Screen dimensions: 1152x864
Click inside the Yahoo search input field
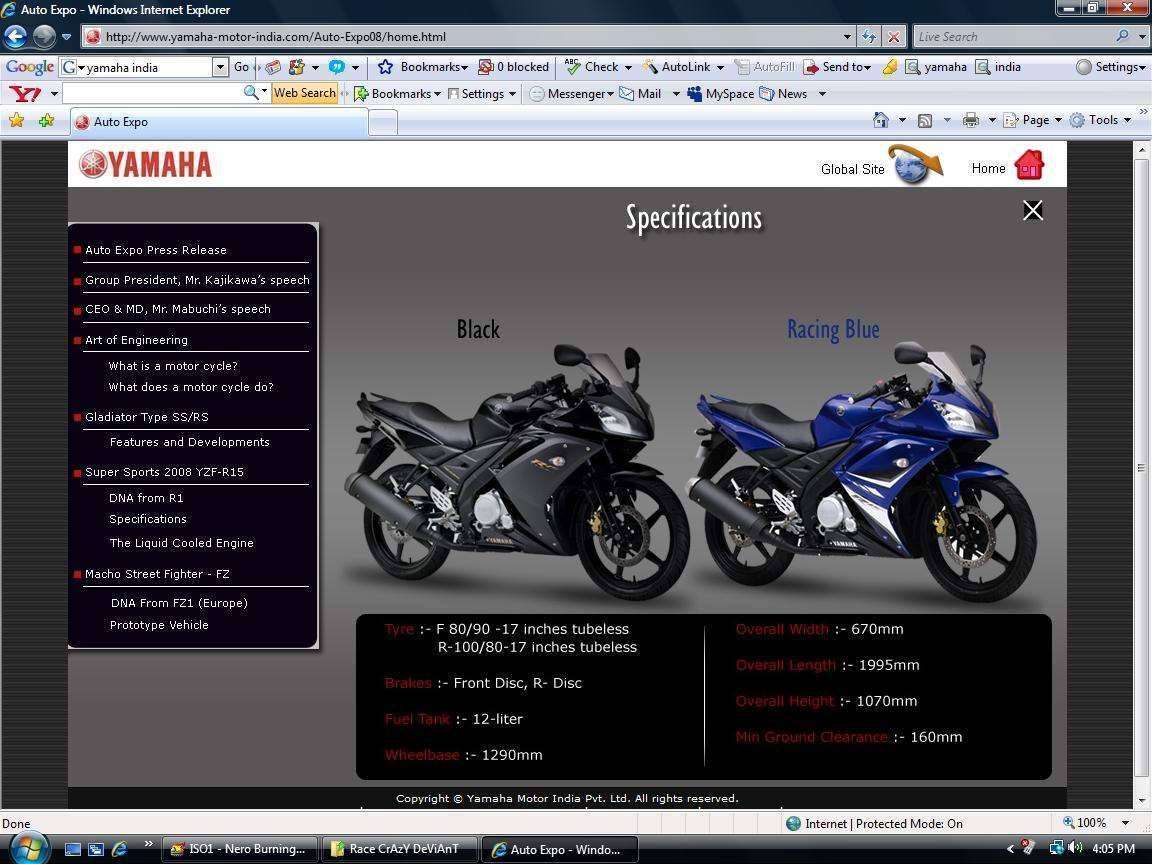coord(154,93)
